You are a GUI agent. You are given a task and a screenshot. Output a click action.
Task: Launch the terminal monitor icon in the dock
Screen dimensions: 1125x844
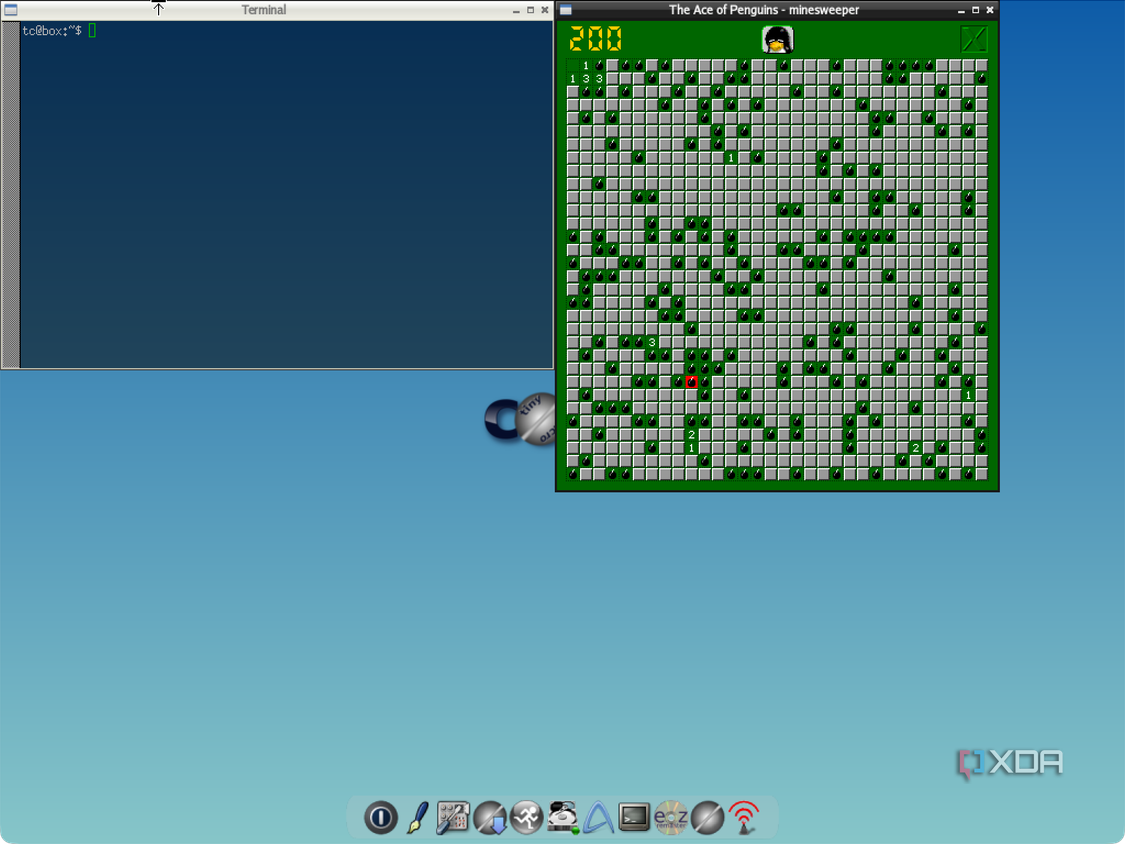(x=634, y=817)
